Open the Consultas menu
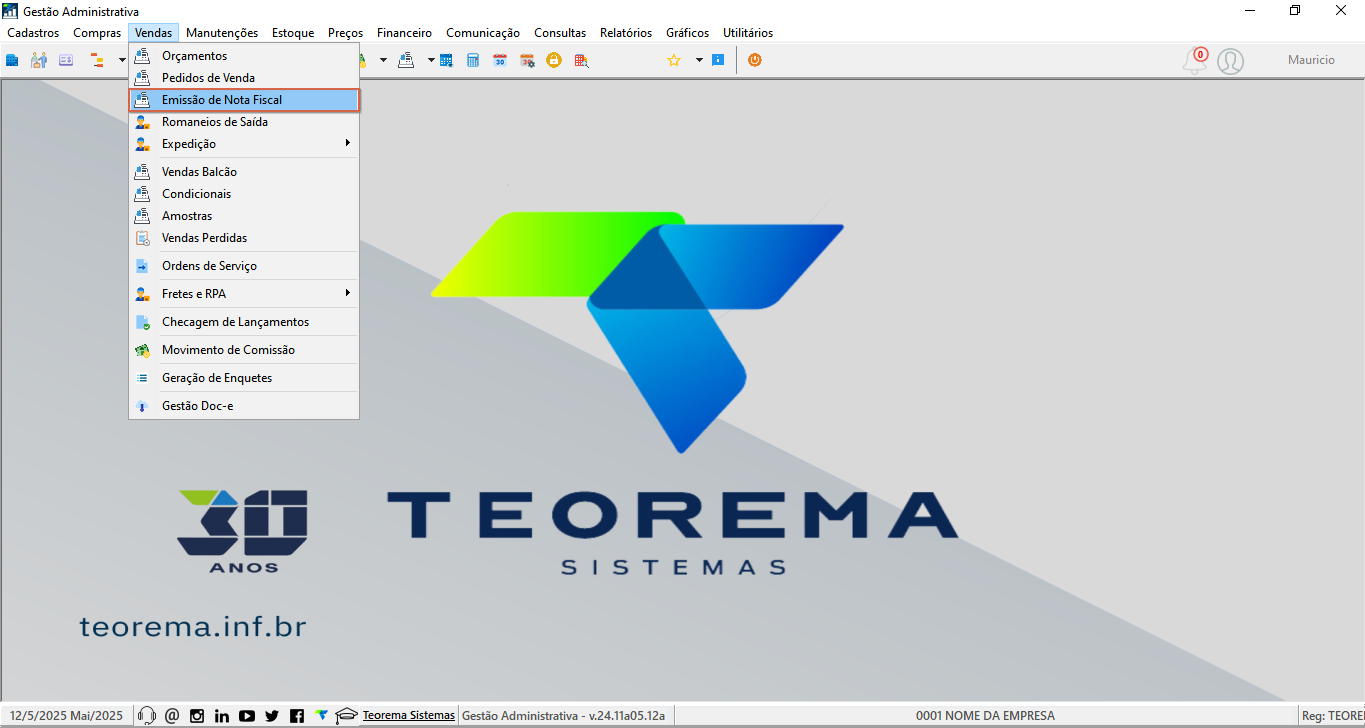Image resolution: width=1365 pixels, height=728 pixels. pos(560,33)
